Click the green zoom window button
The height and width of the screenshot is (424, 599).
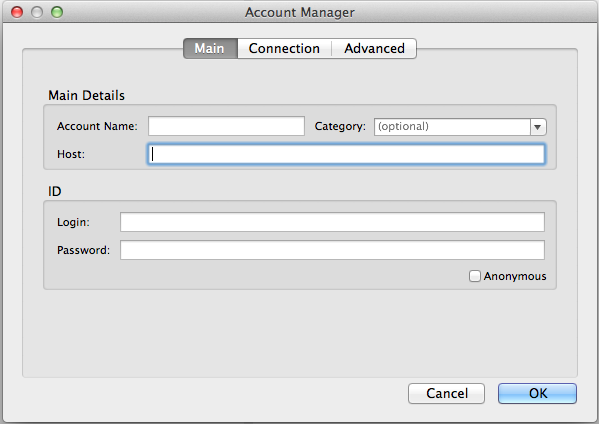click(57, 12)
